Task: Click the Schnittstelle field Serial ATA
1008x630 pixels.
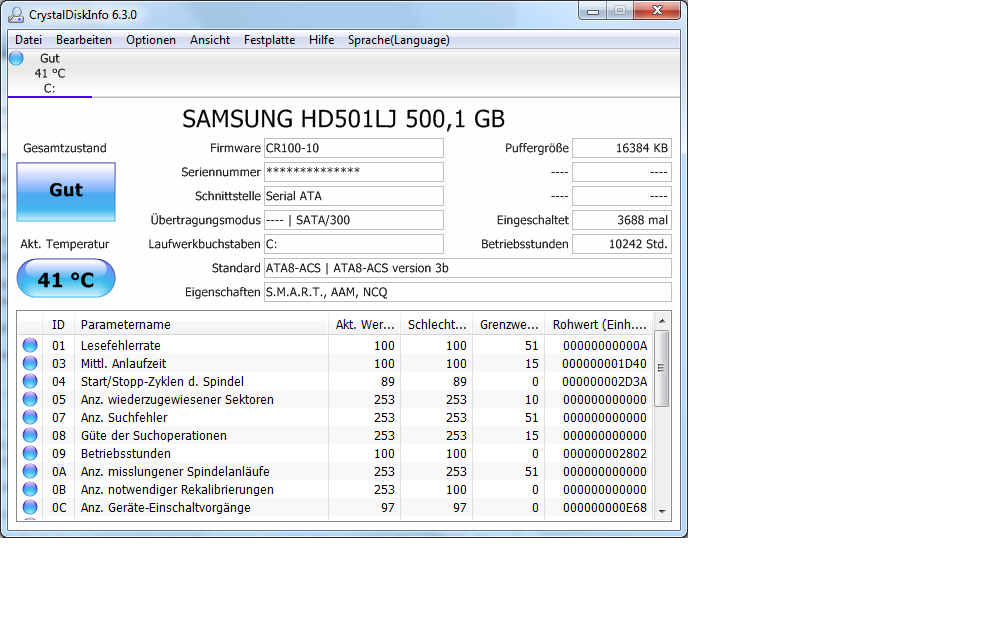Action: (354, 196)
